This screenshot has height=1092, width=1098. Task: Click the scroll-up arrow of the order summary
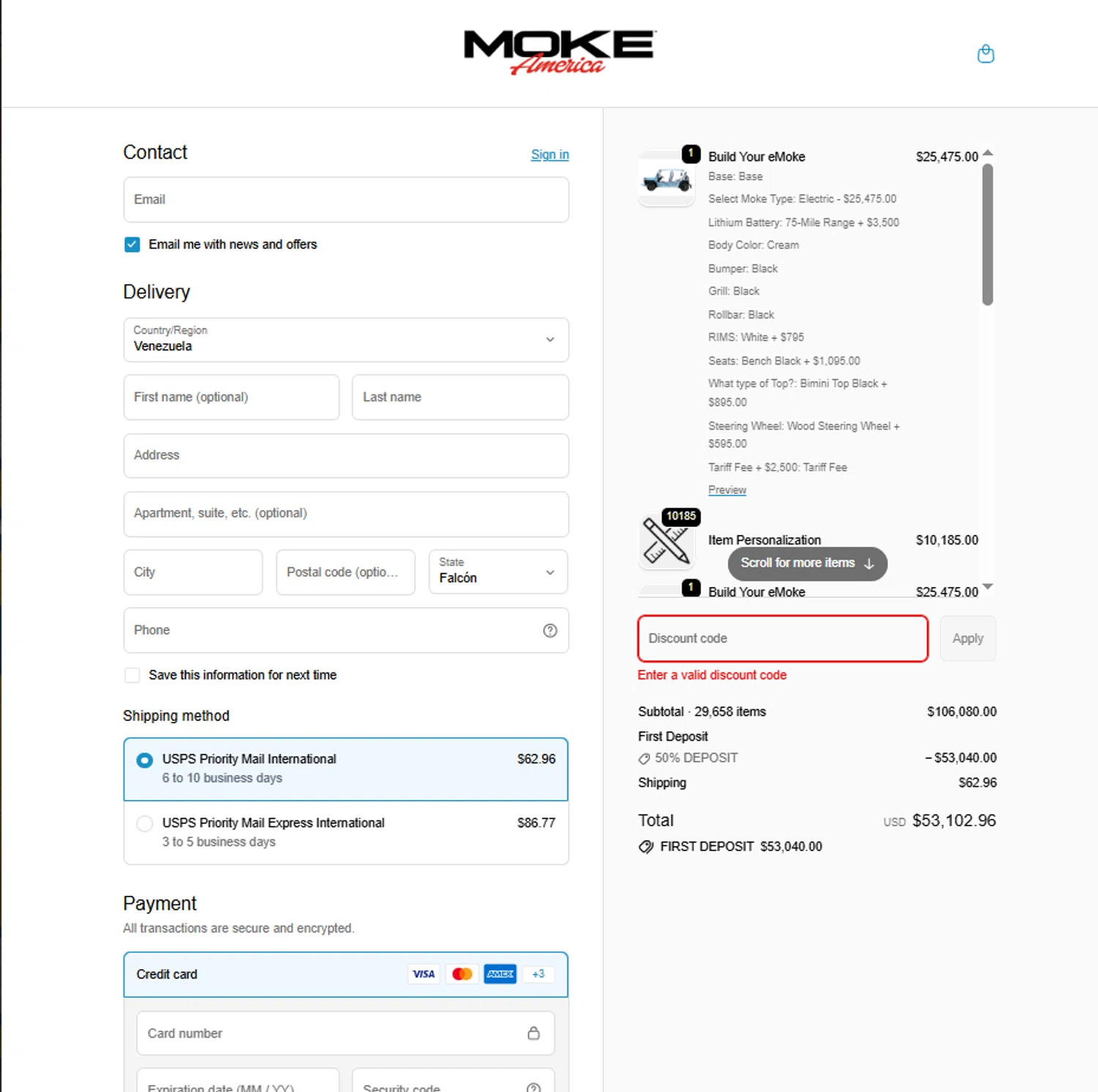pyautogui.click(x=987, y=153)
